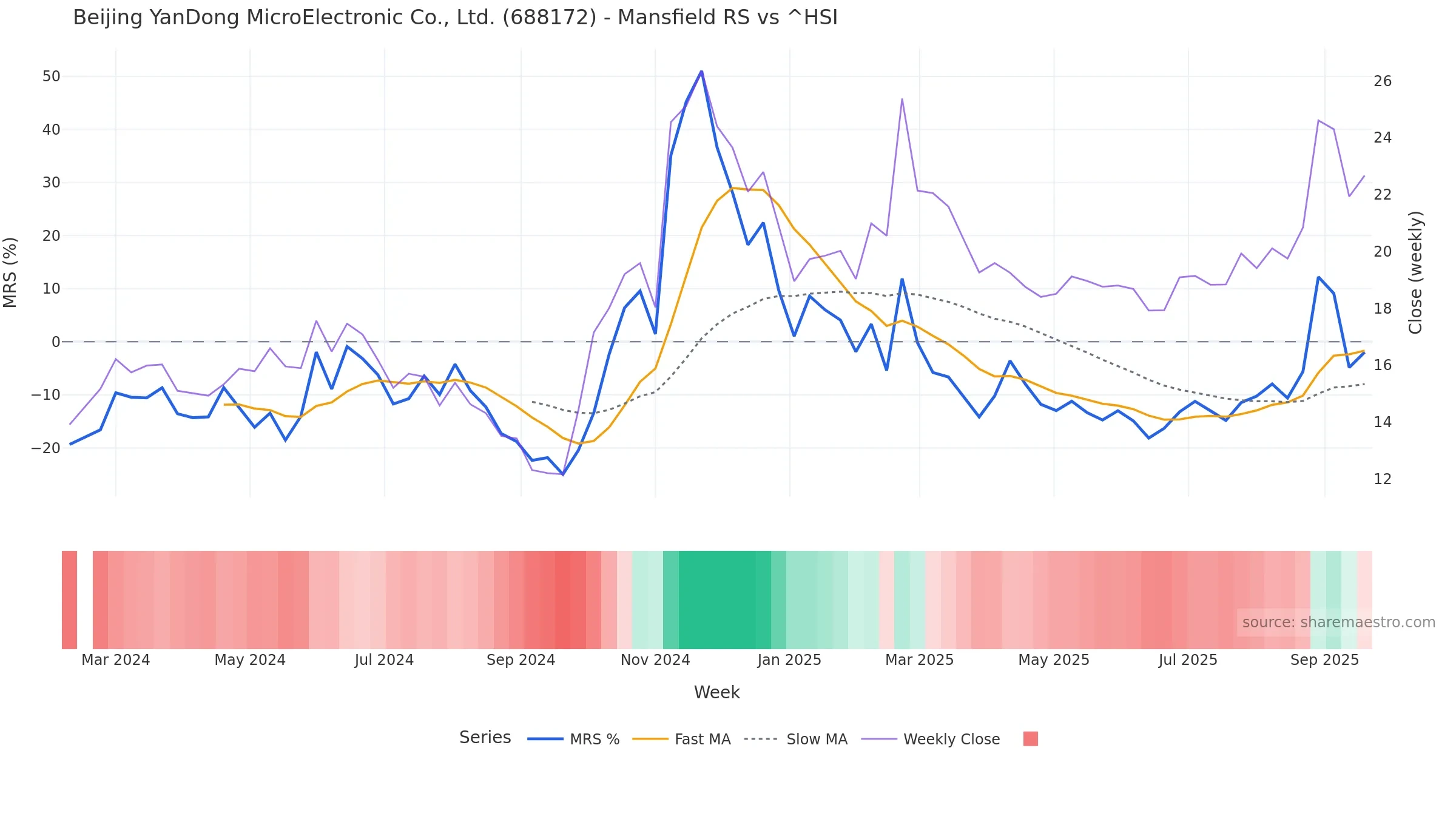The height and width of the screenshot is (819, 1456).
Task: Click the '24' close axis tick
Action: click(1383, 138)
